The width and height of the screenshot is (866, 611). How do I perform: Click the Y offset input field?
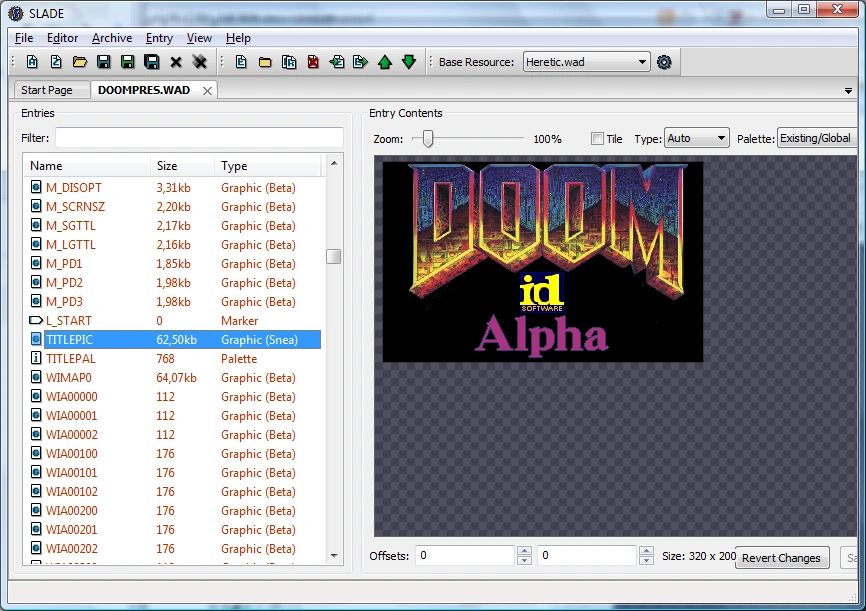pyautogui.click(x=587, y=555)
